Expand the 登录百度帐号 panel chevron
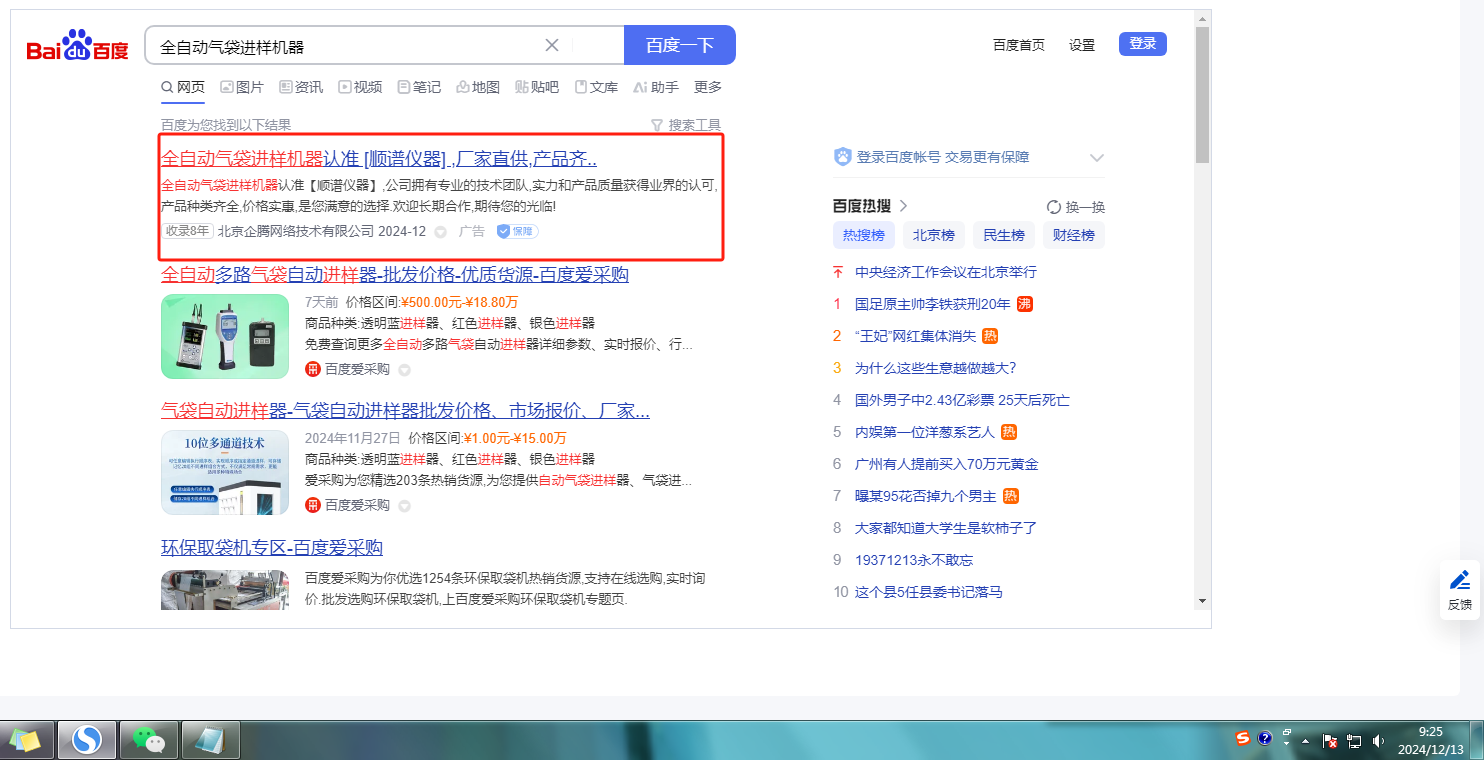Viewport: 1484px width, 760px height. (1096, 158)
